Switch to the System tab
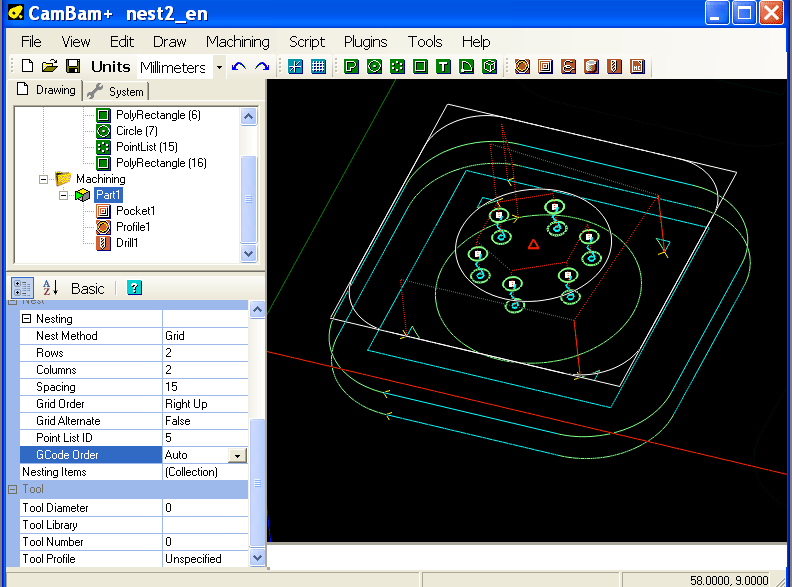This screenshot has width=792, height=587. click(117, 91)
